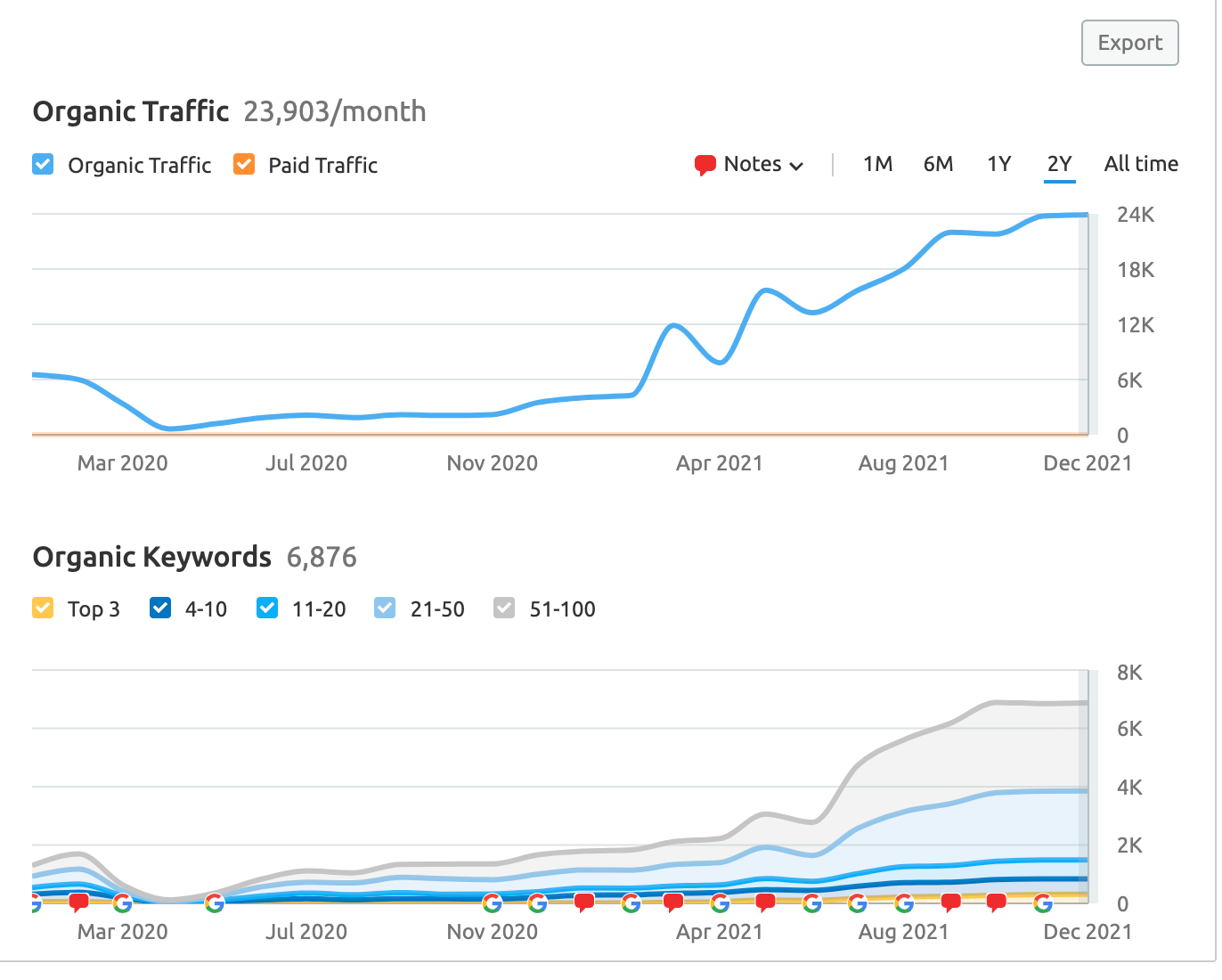Click the traffic line's peak near Apr 2021
The height and width of the screenshot is (980, 1222).
(765, 290)
